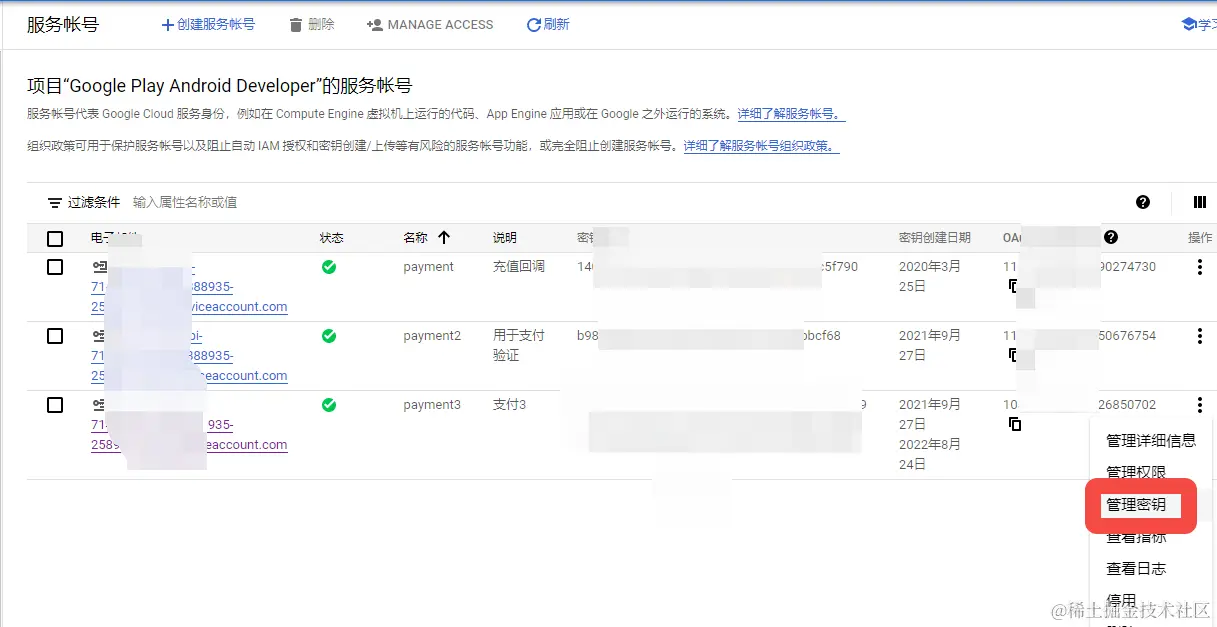Click the date 2022年8月24日
The height and width of the screenshot is (627, 1217).
tap(930, 454)
